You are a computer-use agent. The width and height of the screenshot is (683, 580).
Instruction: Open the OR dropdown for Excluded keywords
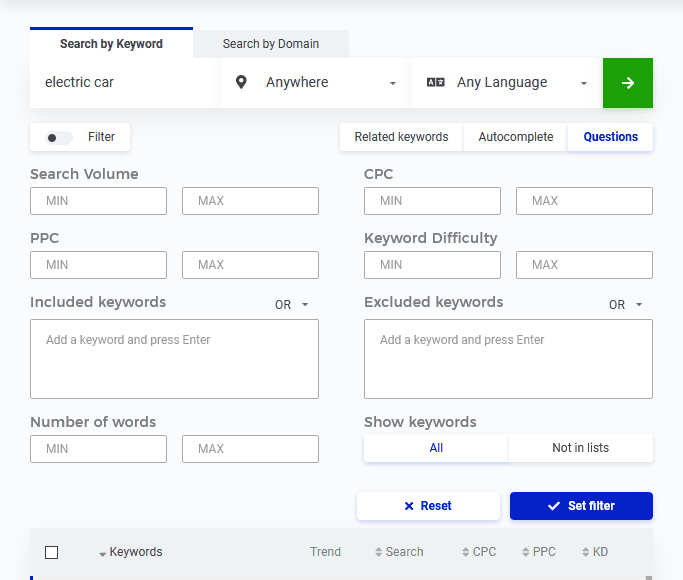pyautogui.click(x=626, y=304)
